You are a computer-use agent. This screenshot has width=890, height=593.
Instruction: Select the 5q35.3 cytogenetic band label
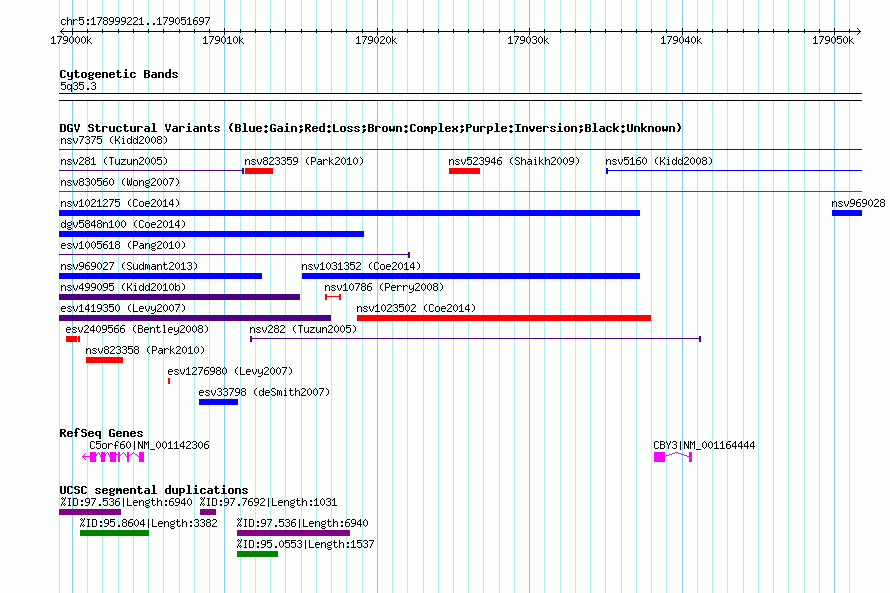pyautogui.click(x=78, y=86)
